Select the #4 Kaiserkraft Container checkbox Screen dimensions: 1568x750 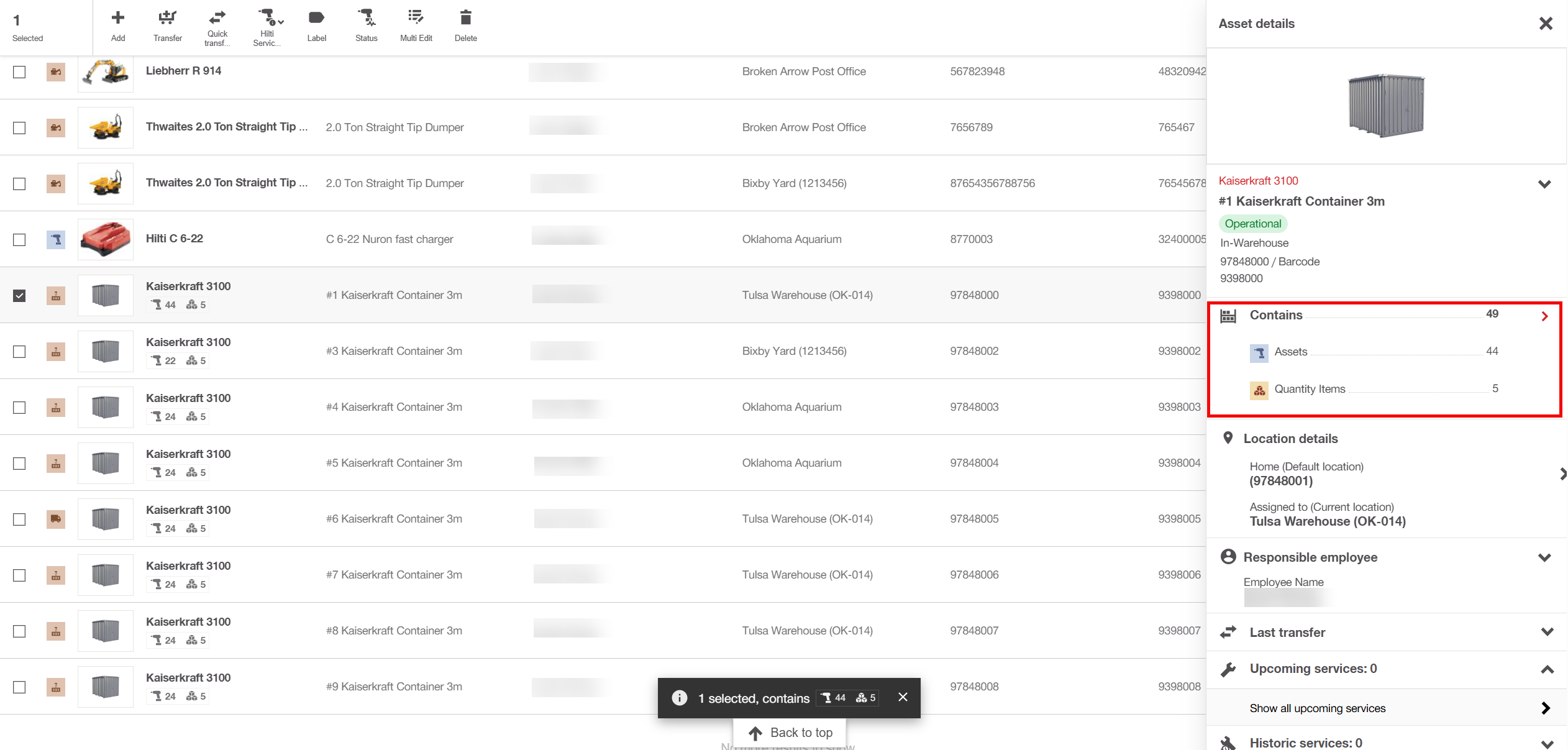(19, 408)
